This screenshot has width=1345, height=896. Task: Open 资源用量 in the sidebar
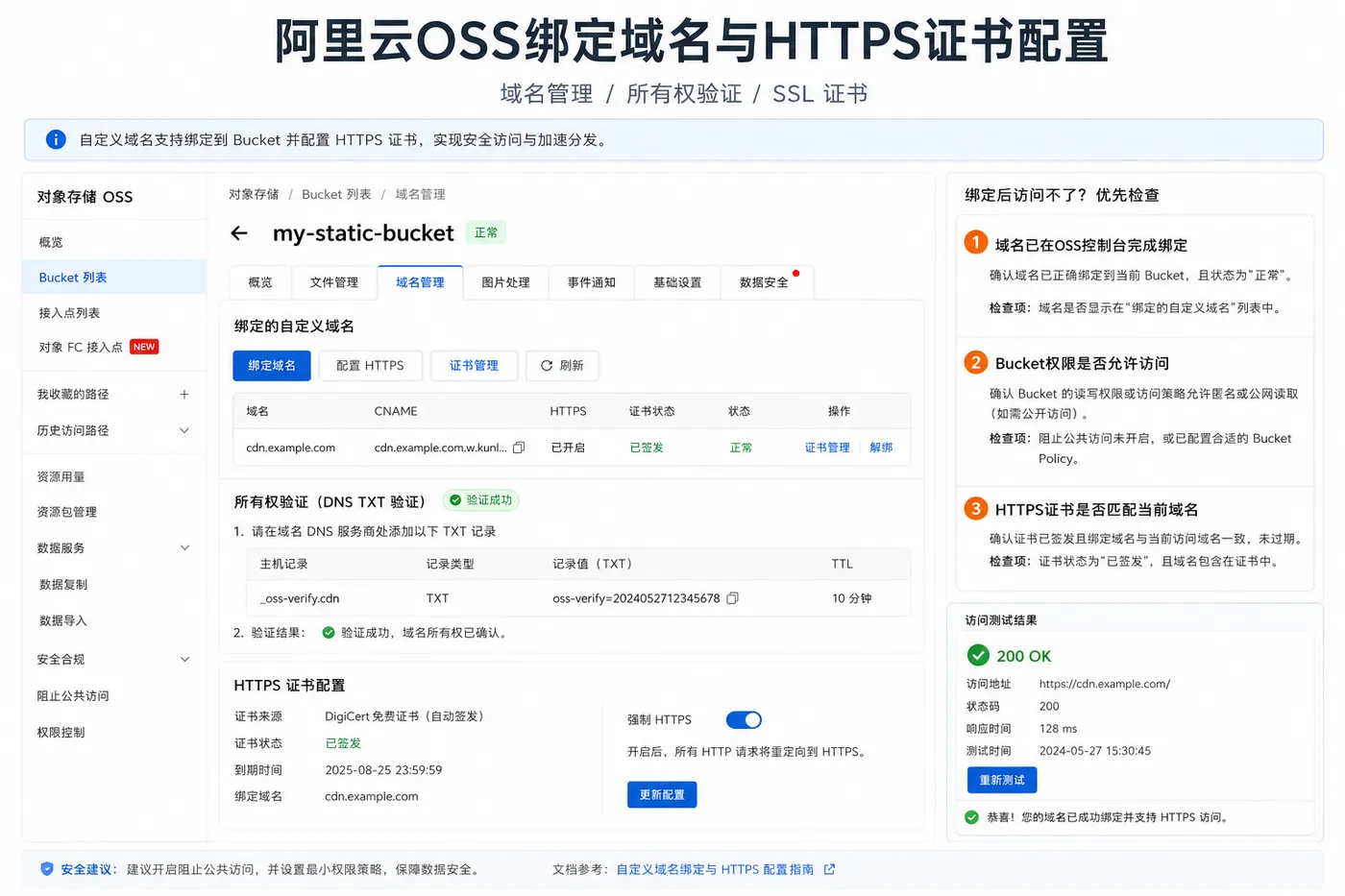tap(61, 477)
